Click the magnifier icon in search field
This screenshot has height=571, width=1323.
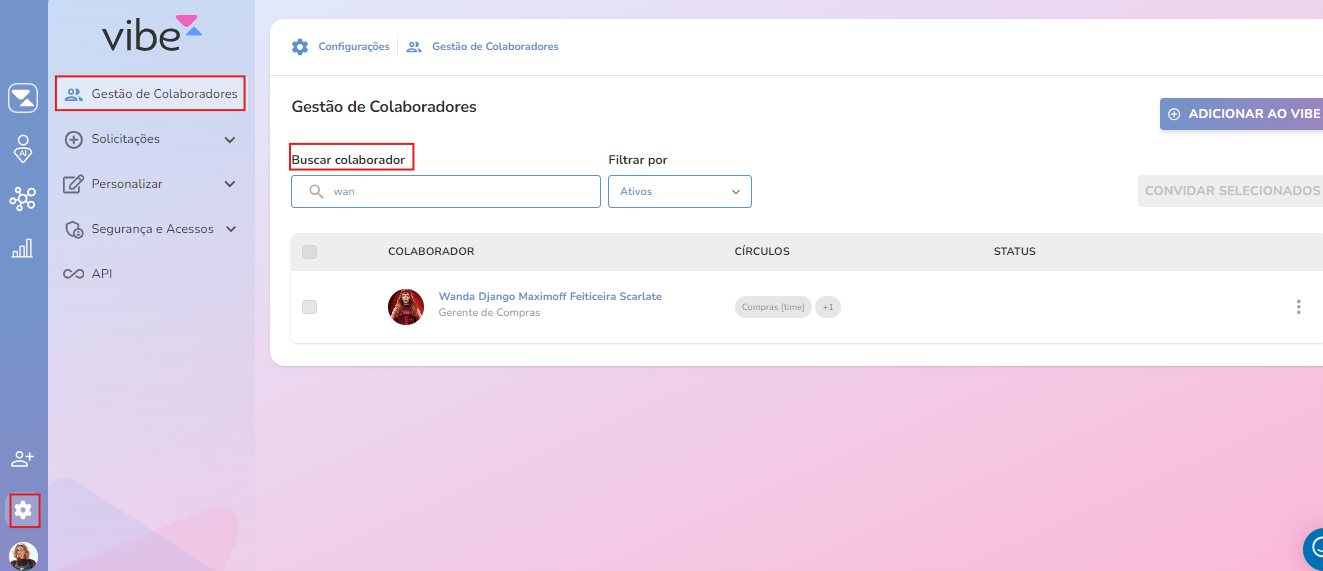pos(316,191)
